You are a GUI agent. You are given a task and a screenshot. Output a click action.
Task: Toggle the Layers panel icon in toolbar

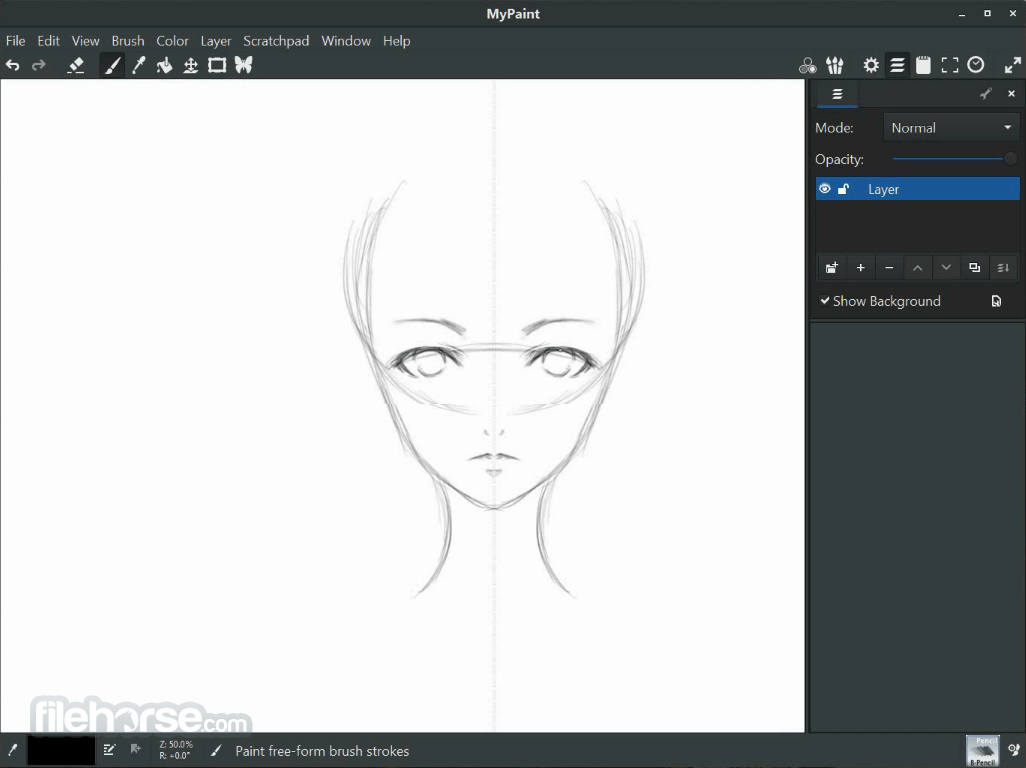click(897, 65)
